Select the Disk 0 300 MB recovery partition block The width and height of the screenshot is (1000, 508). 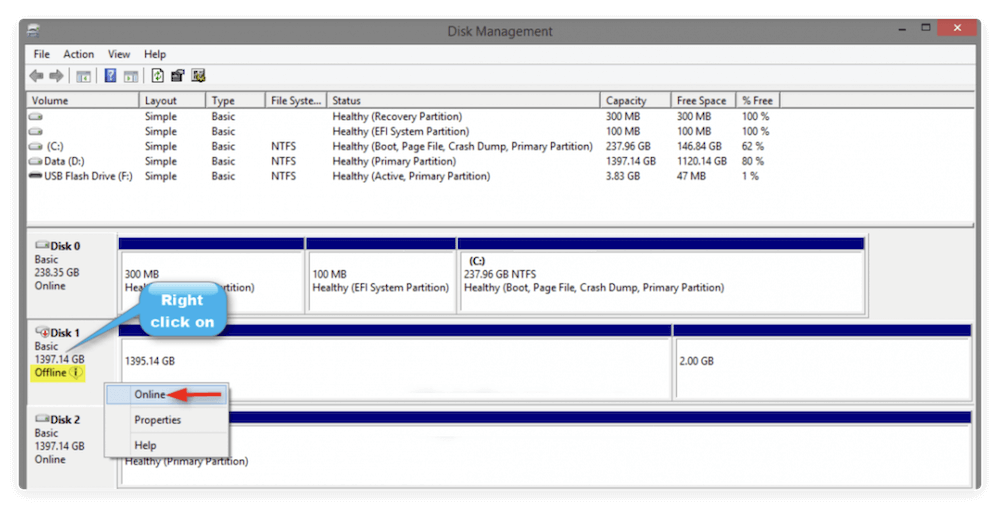211,275
